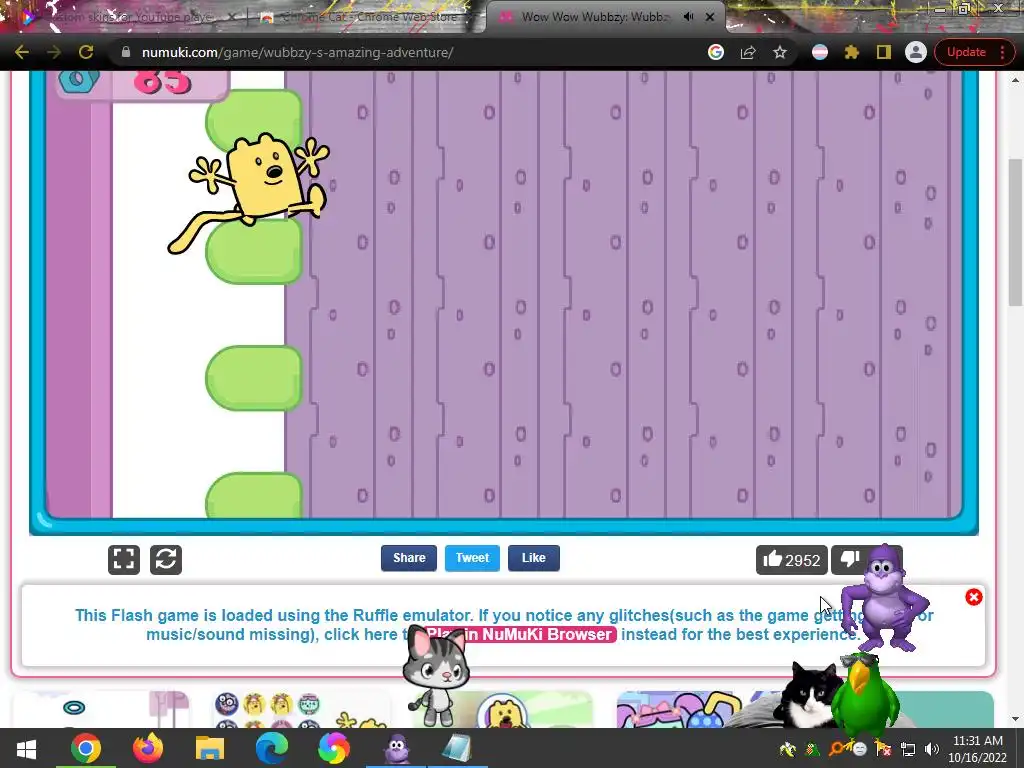
Task: Bookmark this page with the star
Action: point(780,52)
